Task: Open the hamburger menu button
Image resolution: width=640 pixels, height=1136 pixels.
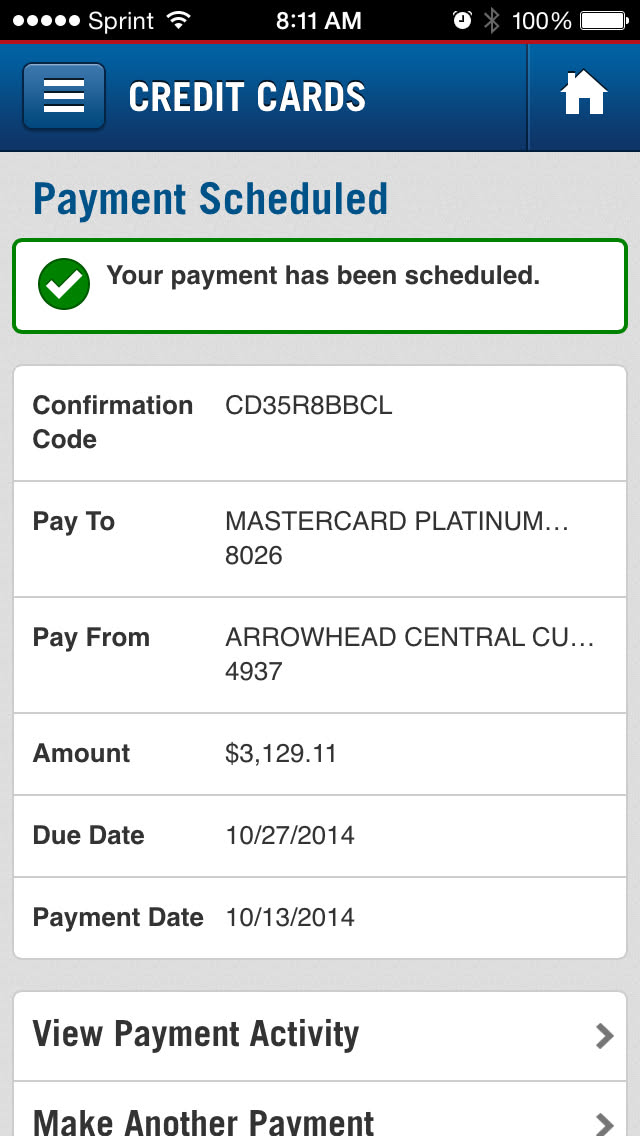Action: point(64,97)
